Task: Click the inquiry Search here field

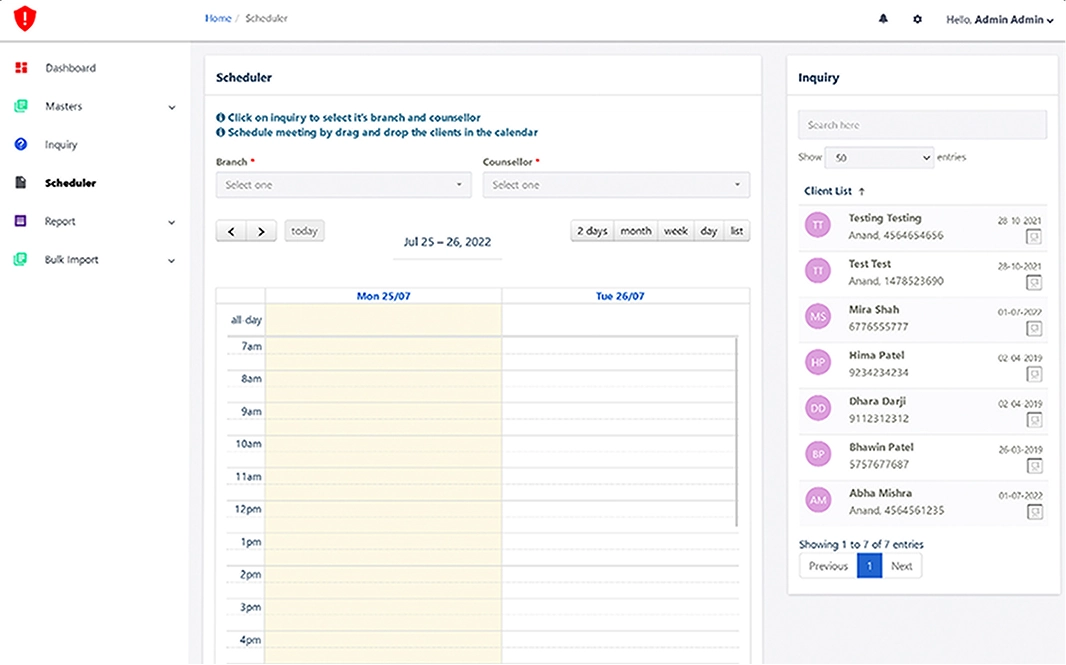Action: pyautogui.click(x=922, y=125)
